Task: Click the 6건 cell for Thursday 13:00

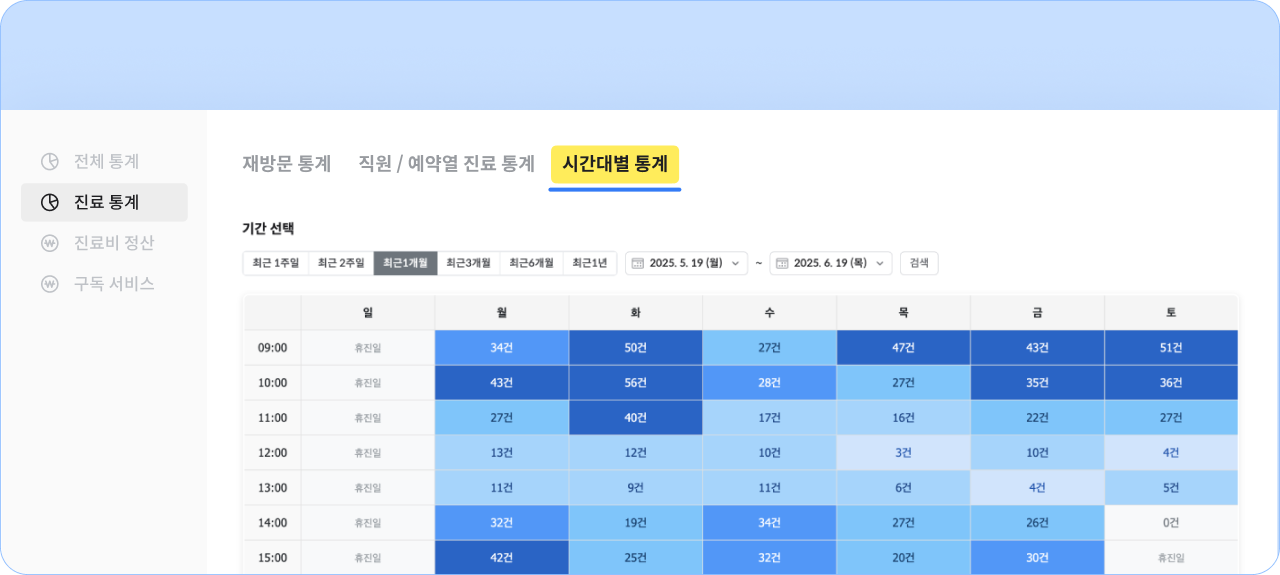Action: click(x=904, y=488)
